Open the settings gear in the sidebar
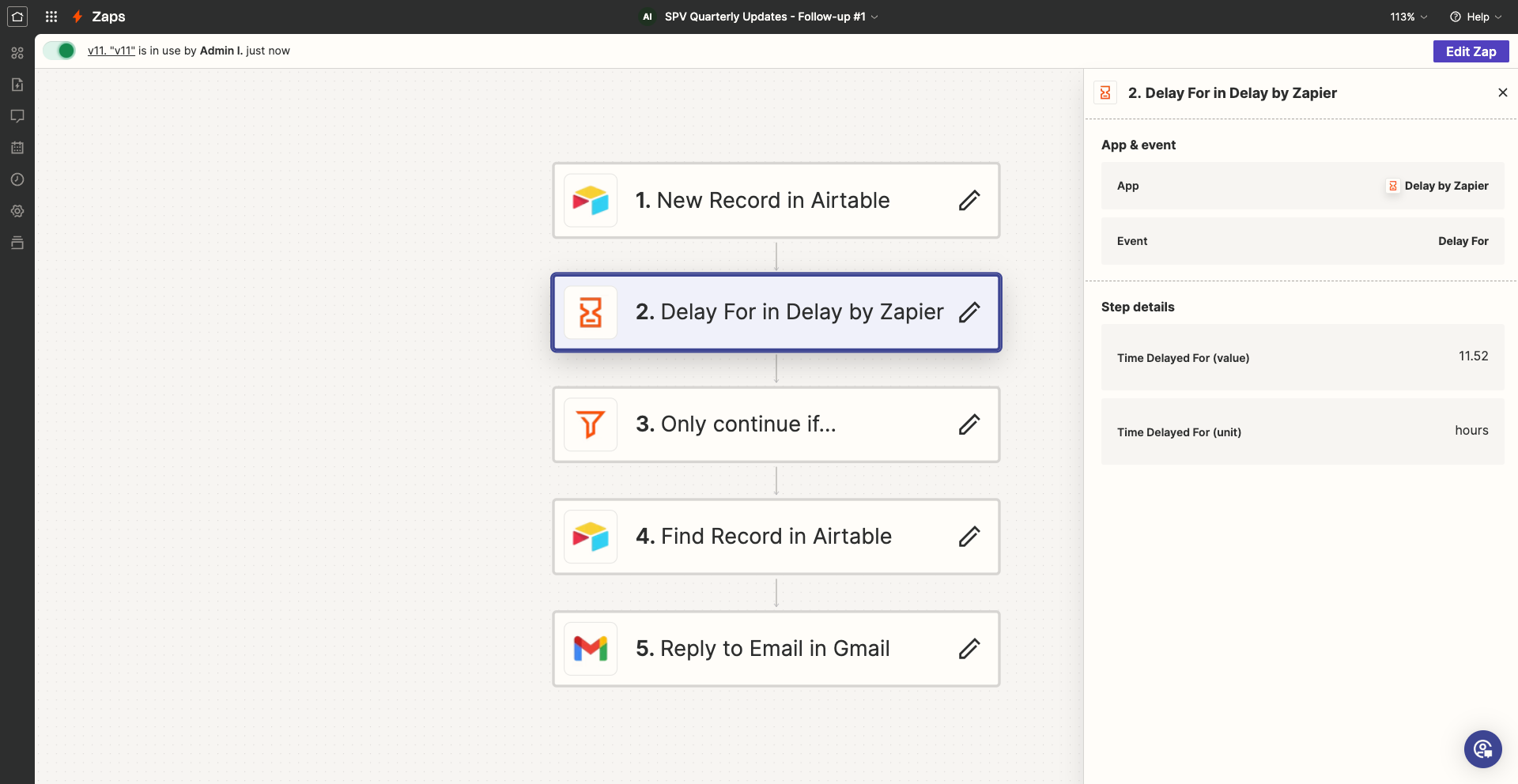 (17, 211)
